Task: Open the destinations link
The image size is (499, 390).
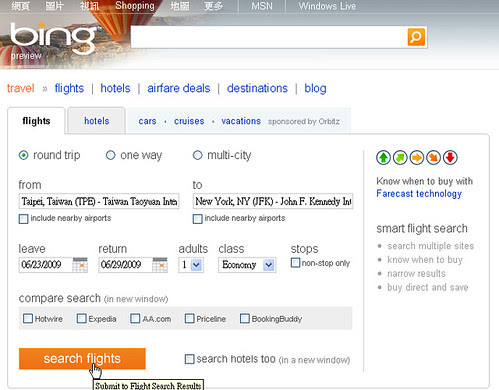Action: tap(257, 88)
